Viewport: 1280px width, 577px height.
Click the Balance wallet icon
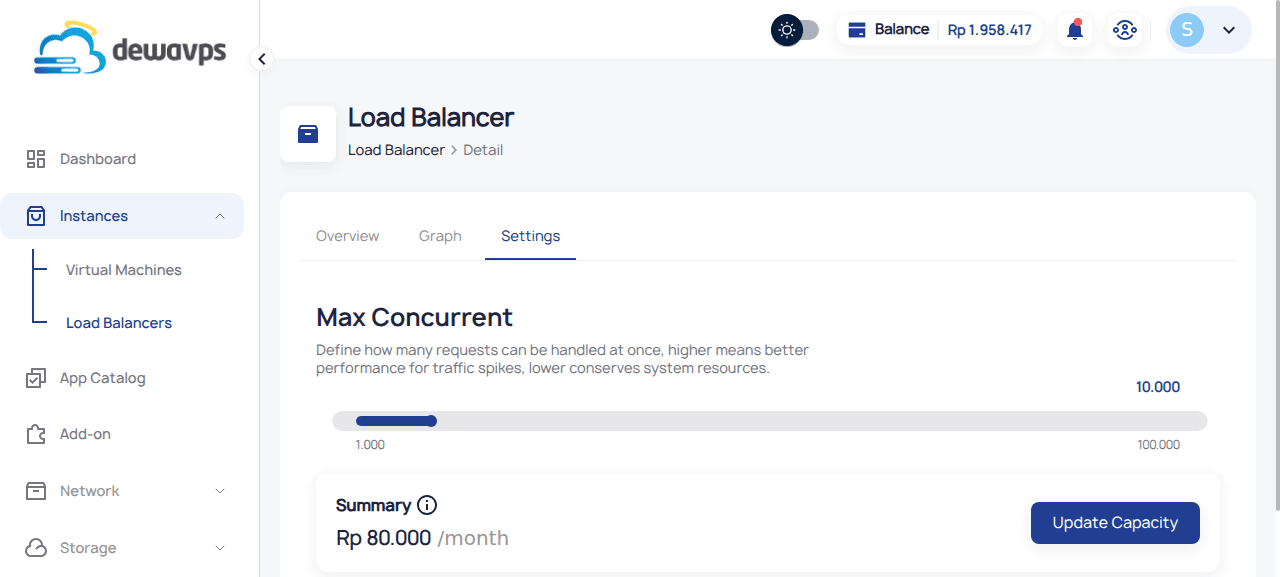857,30
